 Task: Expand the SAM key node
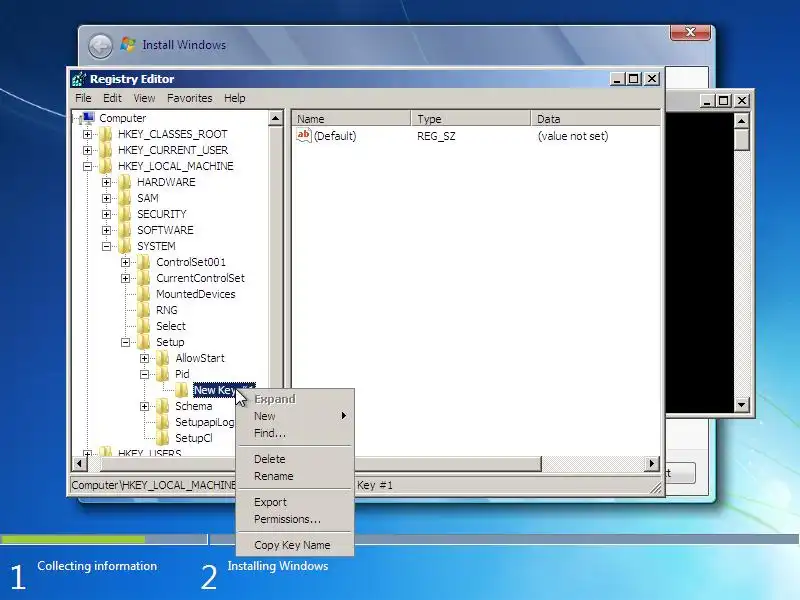point(107,198)
